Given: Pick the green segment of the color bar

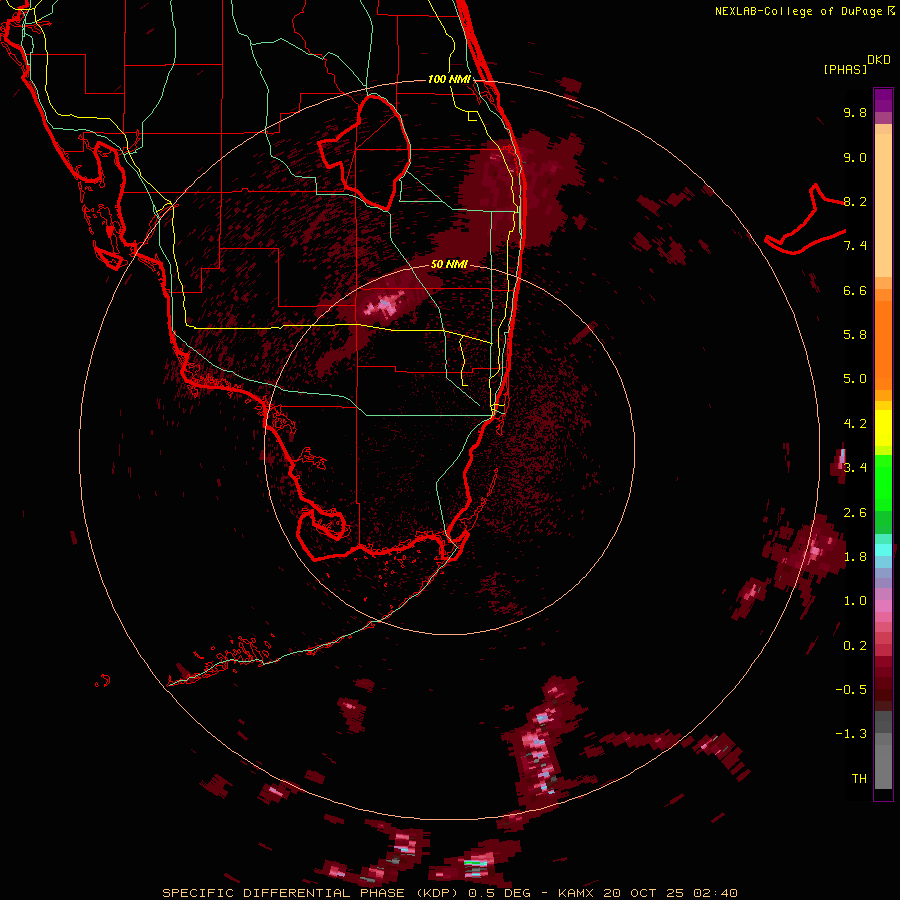Looking at the screenshot, I should pyautogui.click(x=883, y=483).
